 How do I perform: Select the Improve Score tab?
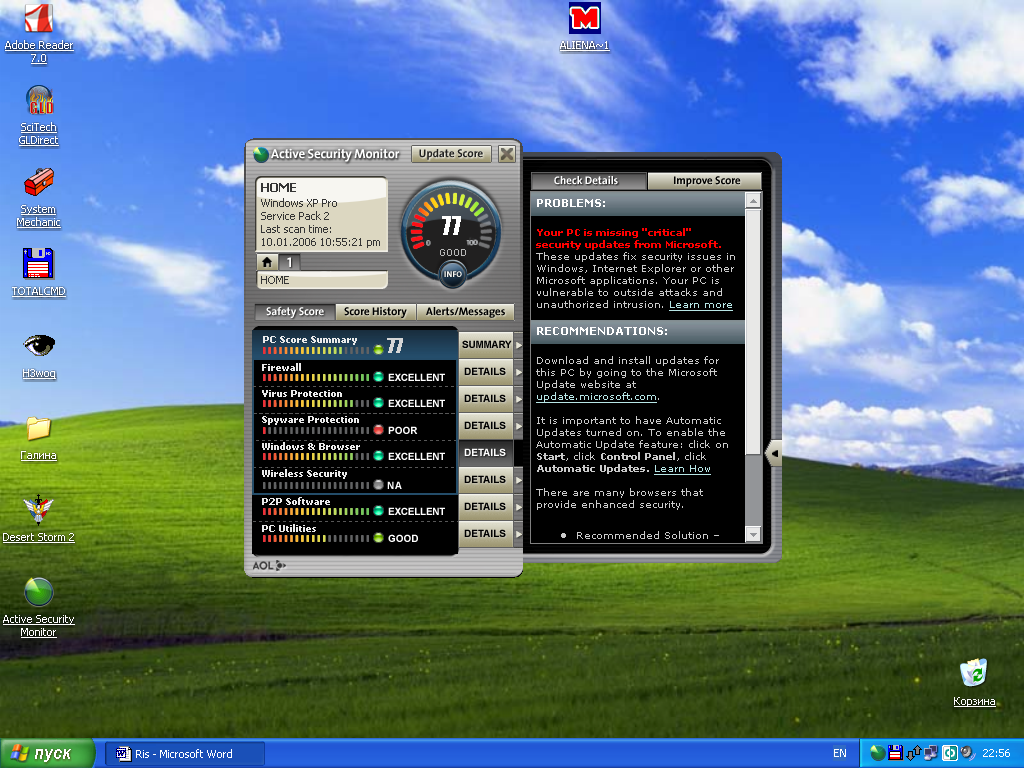[706, 180]
